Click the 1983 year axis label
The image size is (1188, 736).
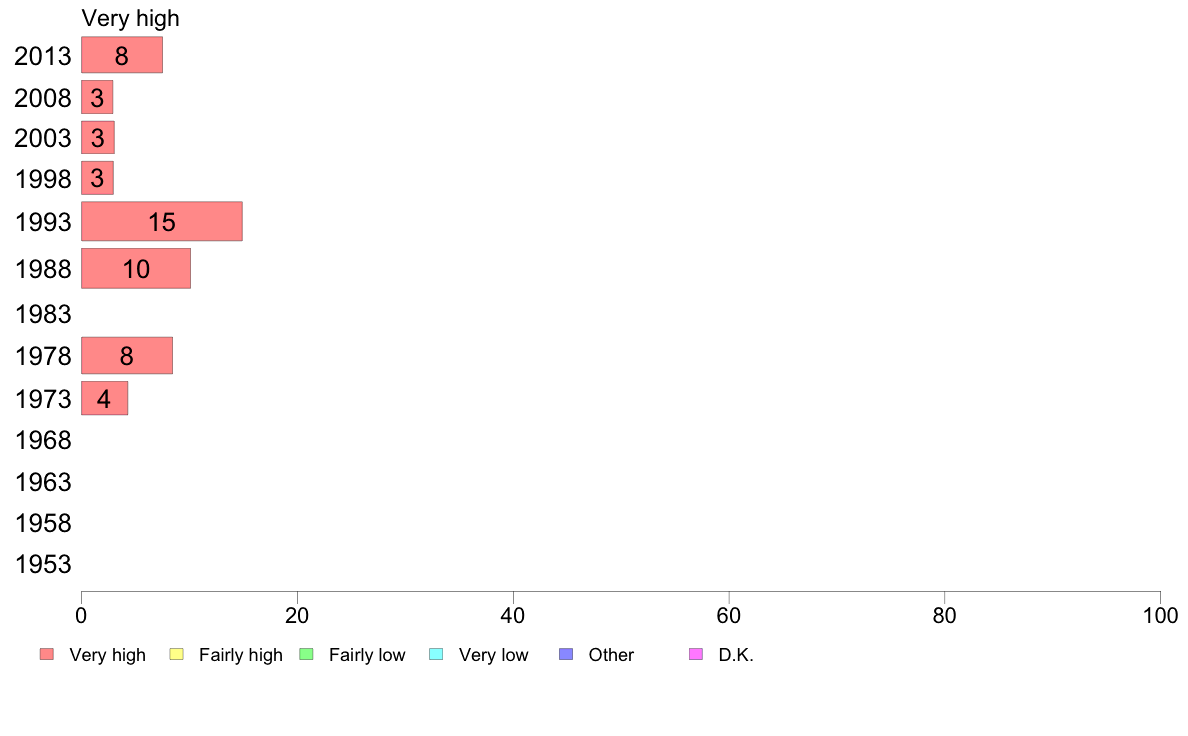click(43, 314)
